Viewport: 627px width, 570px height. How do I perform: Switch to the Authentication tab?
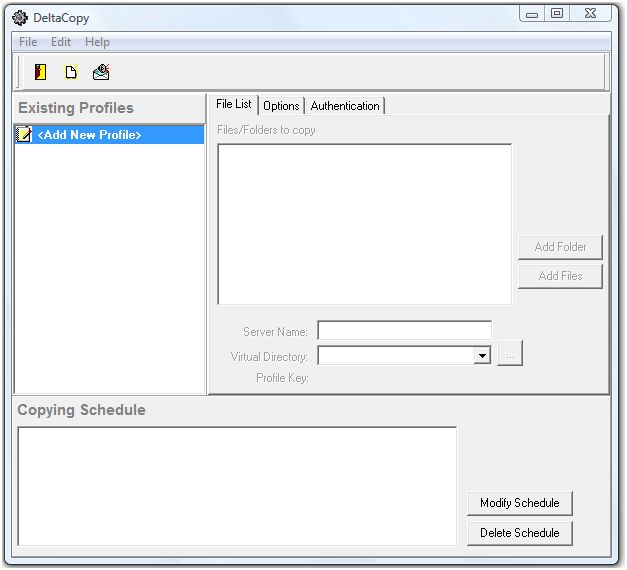coord(345,106)
